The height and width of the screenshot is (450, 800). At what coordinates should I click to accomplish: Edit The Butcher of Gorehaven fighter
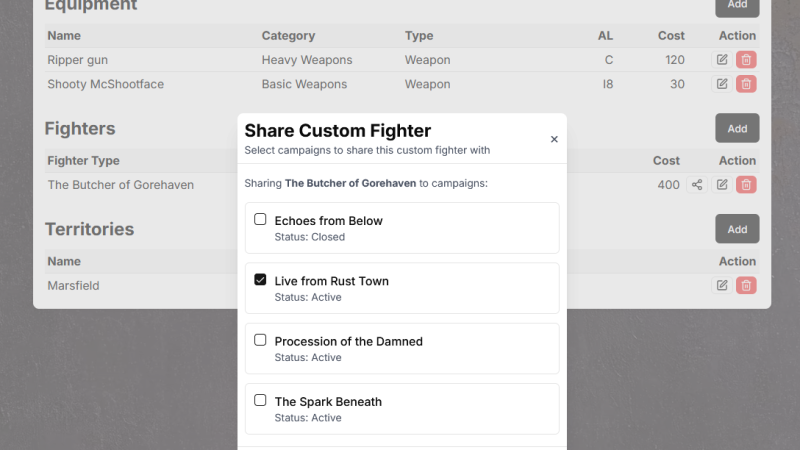tap(722, 185)
